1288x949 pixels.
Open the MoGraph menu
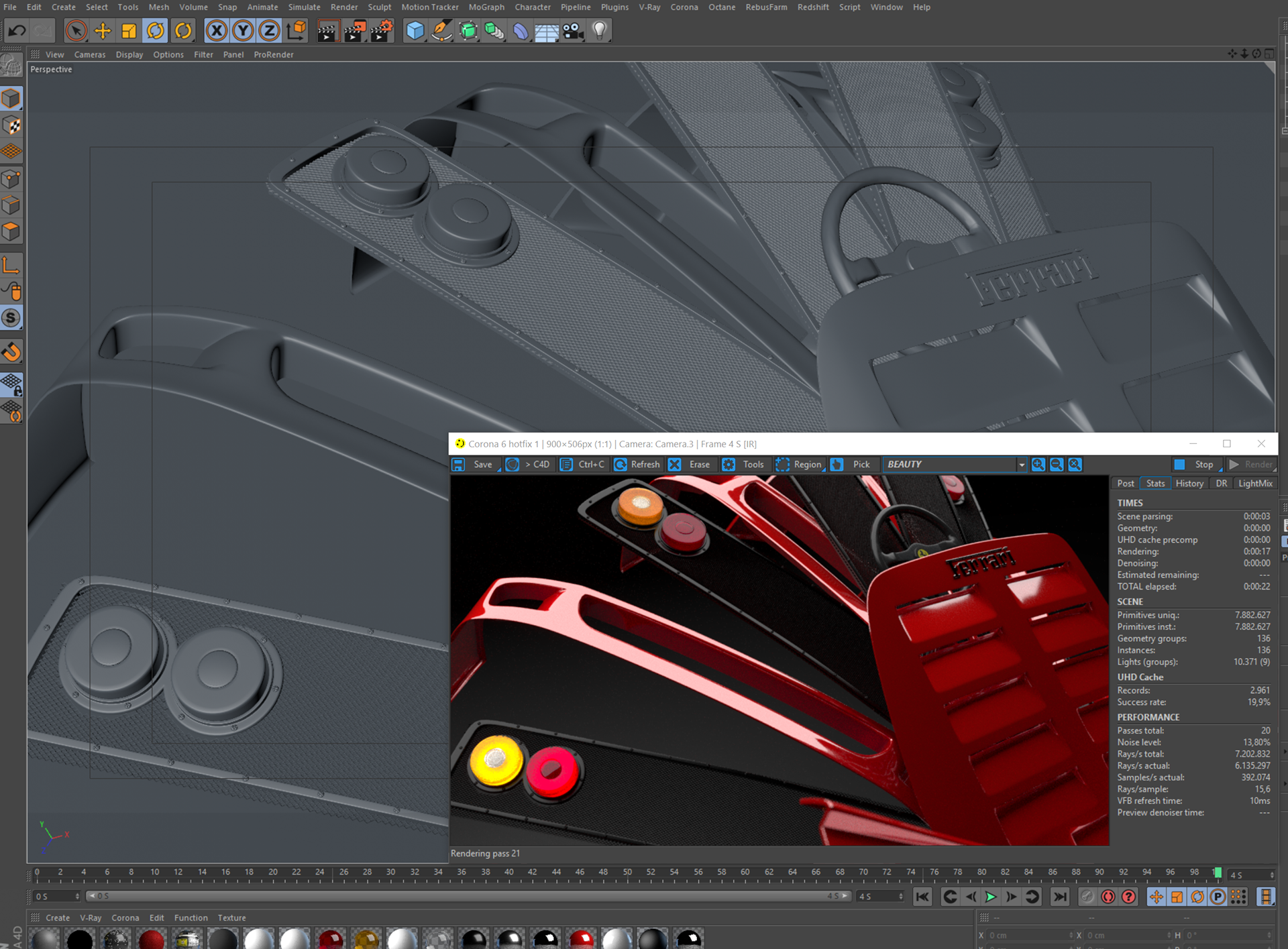click(x=486, y=7)
